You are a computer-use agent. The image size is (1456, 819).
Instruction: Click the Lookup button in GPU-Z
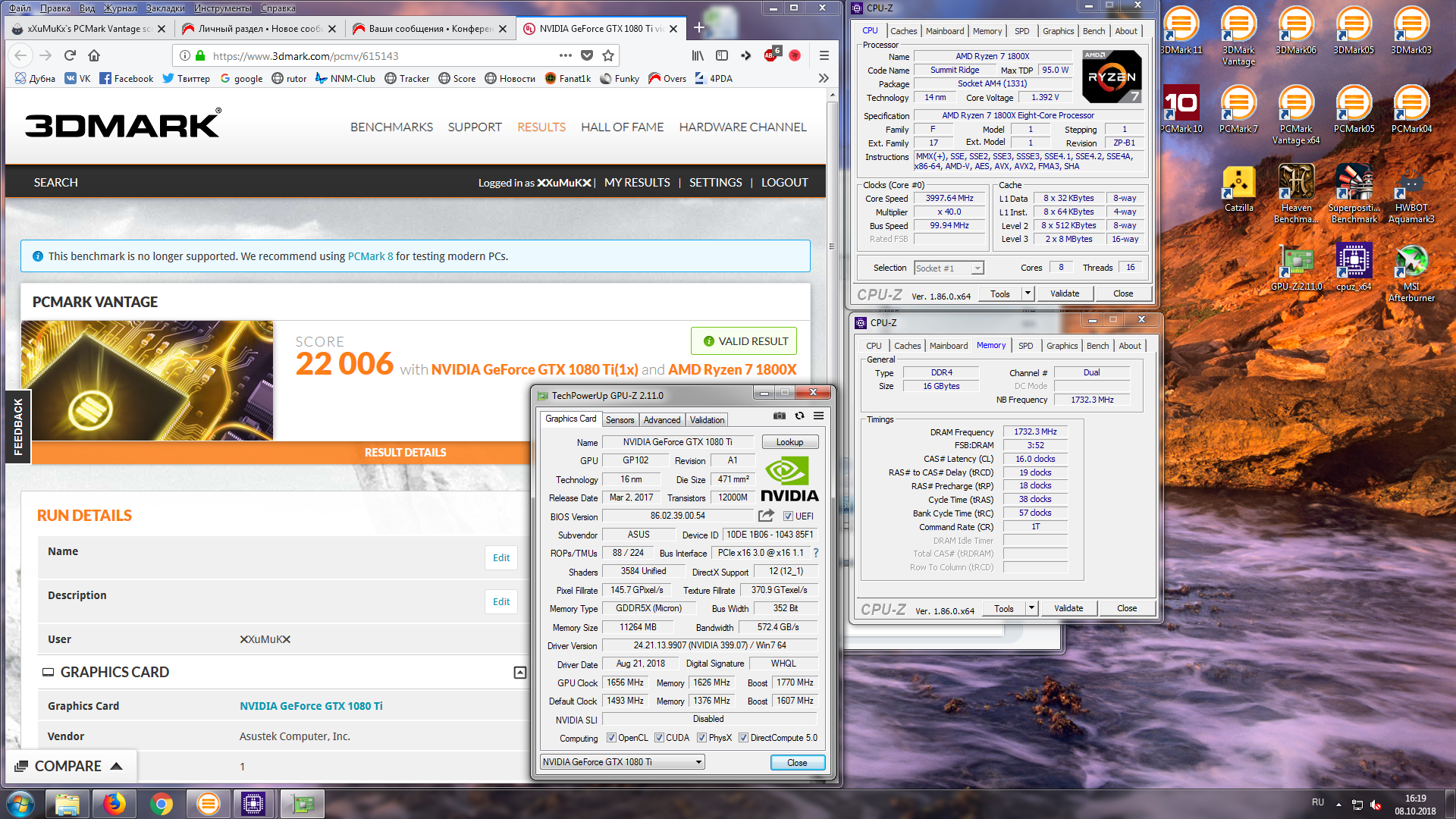[789, 442]
